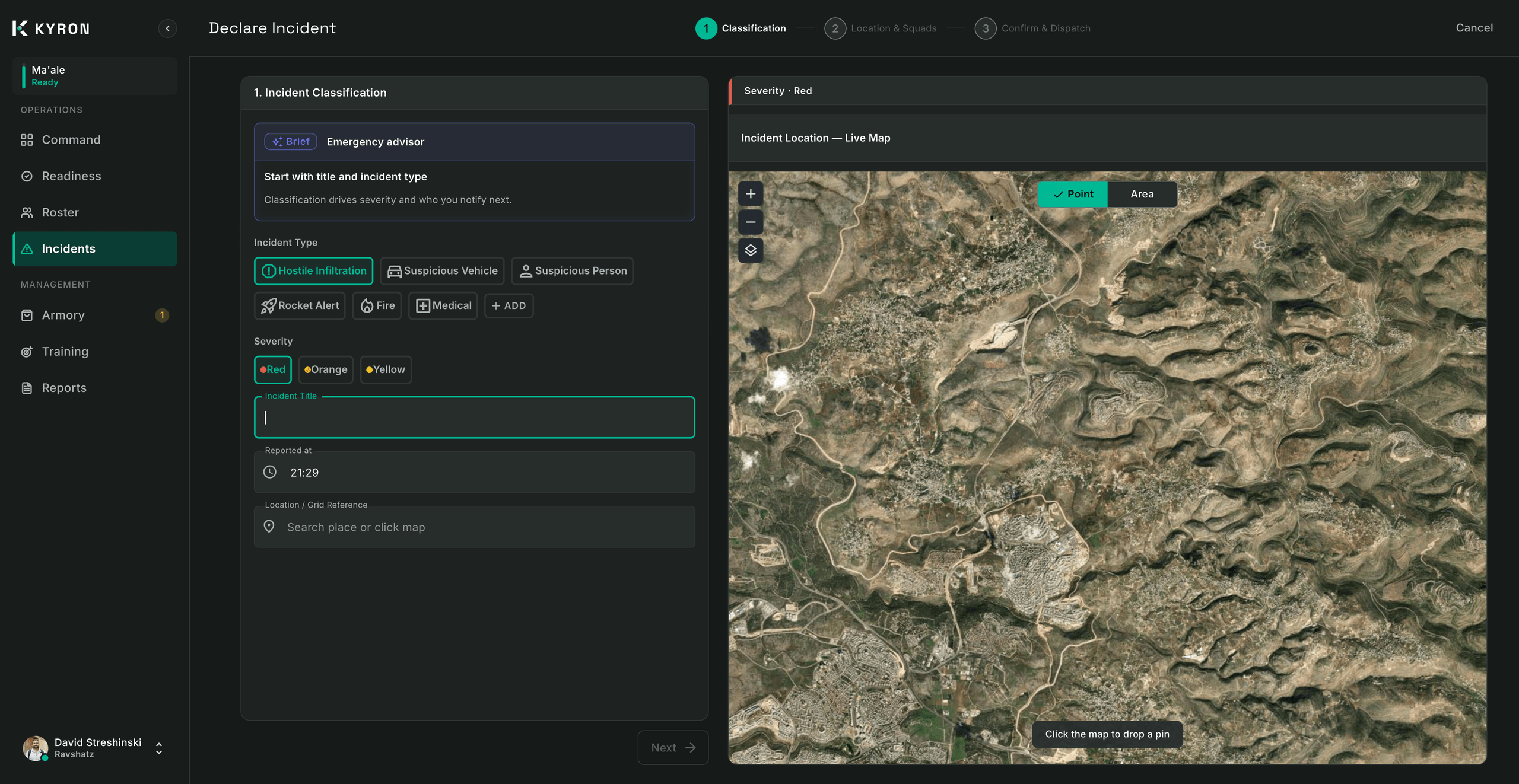
Task: Zoom out on the live map
Action: pyautogui.click(x=751, y=222)
